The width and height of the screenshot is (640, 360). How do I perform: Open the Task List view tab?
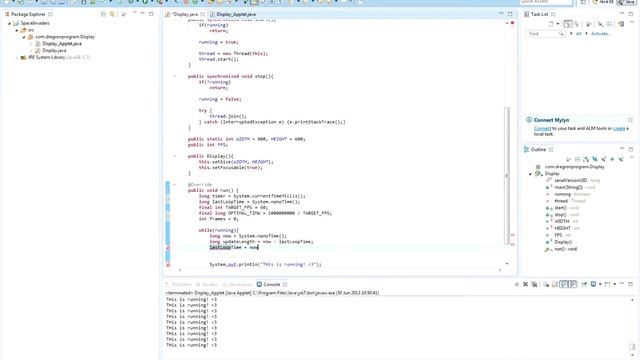coord(539,14)
